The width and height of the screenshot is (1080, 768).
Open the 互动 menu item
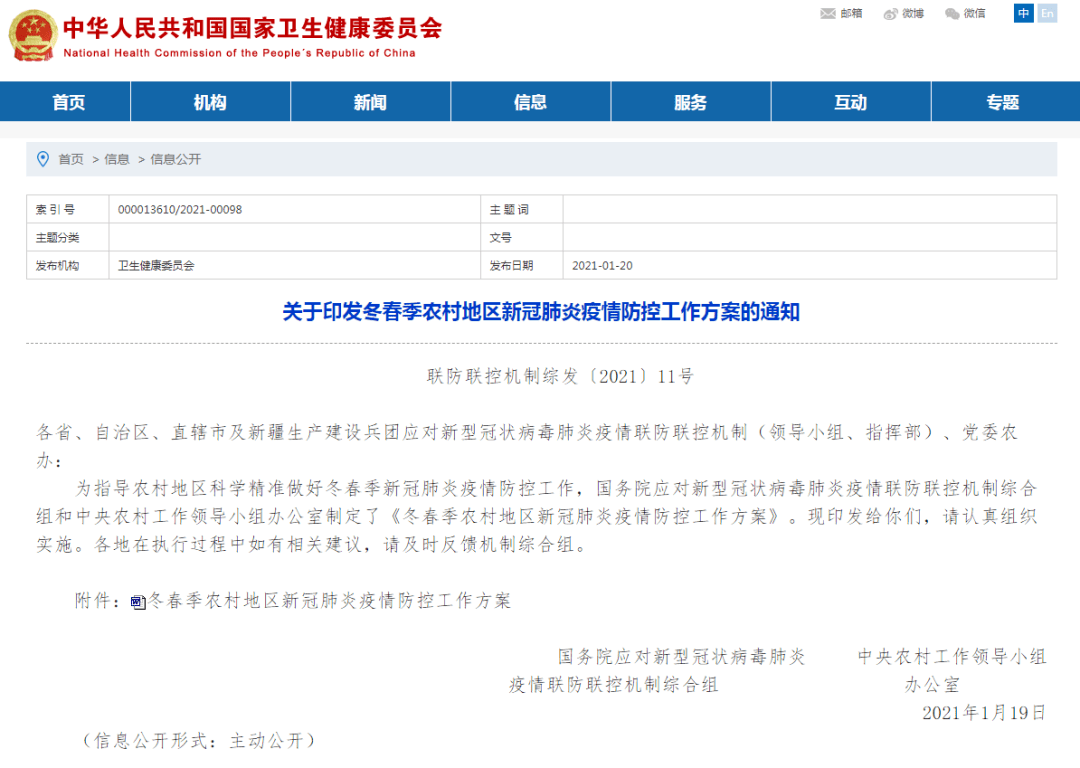(850, 101)
